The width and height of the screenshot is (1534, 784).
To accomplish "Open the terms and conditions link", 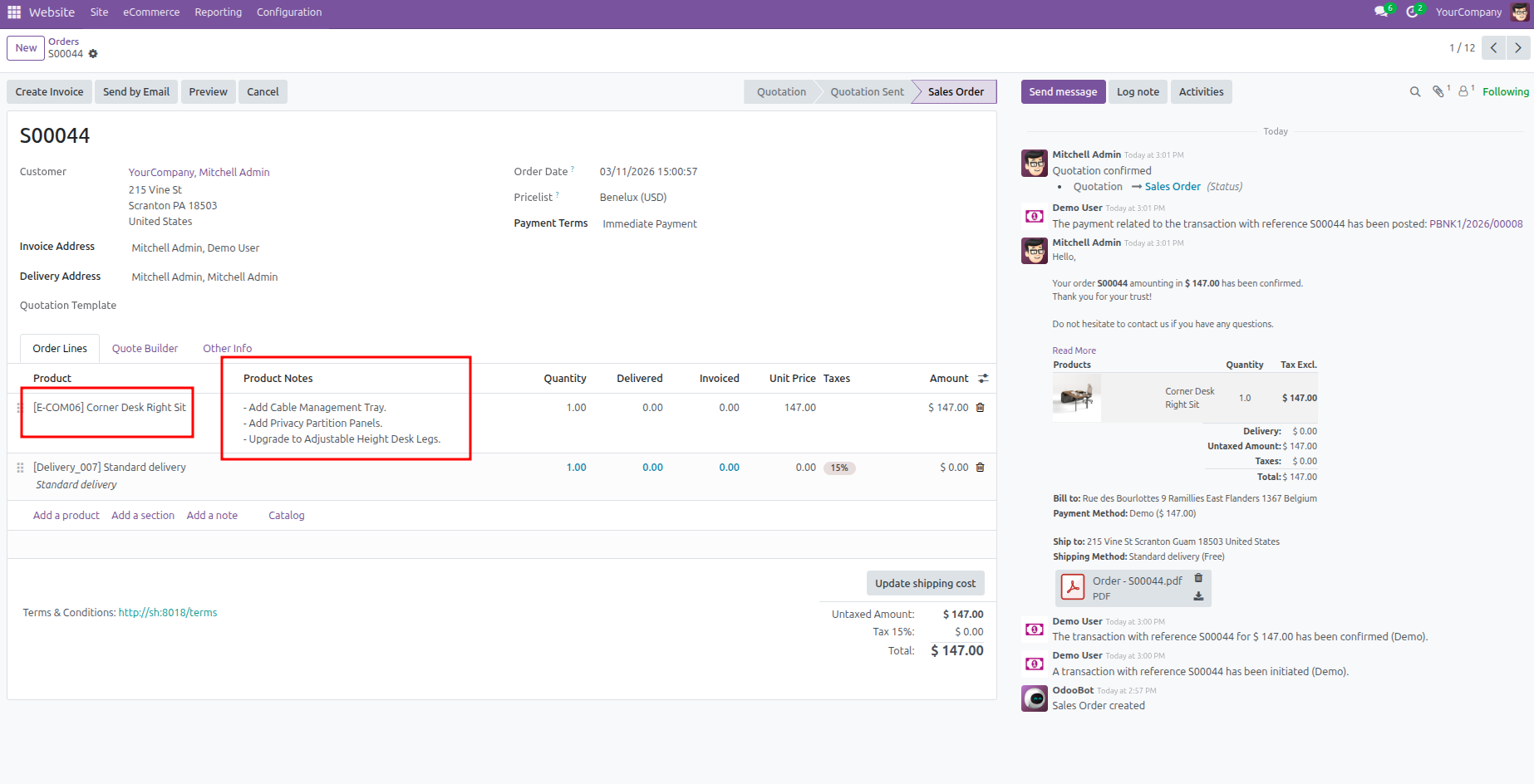I will click(x=167, y=613).
